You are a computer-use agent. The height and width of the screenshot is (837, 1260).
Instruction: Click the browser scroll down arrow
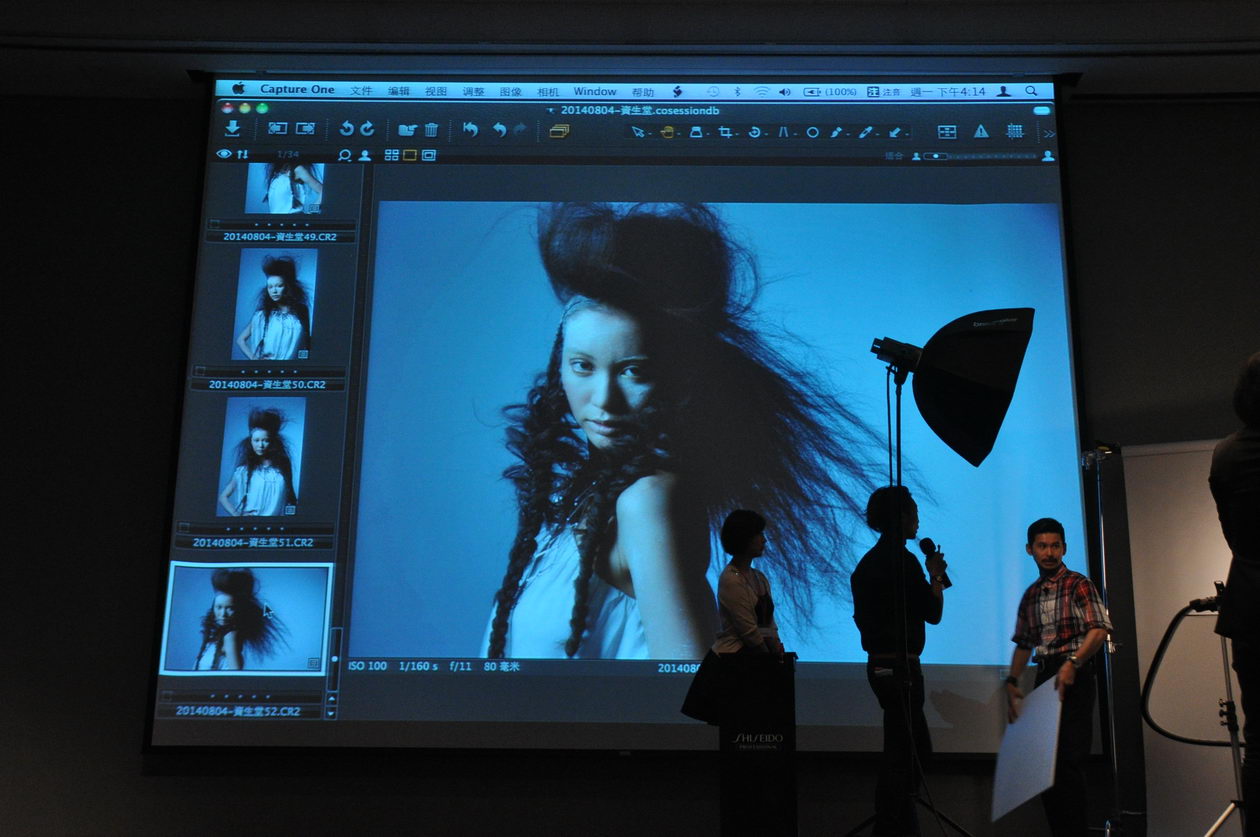(x=332, y=714)
